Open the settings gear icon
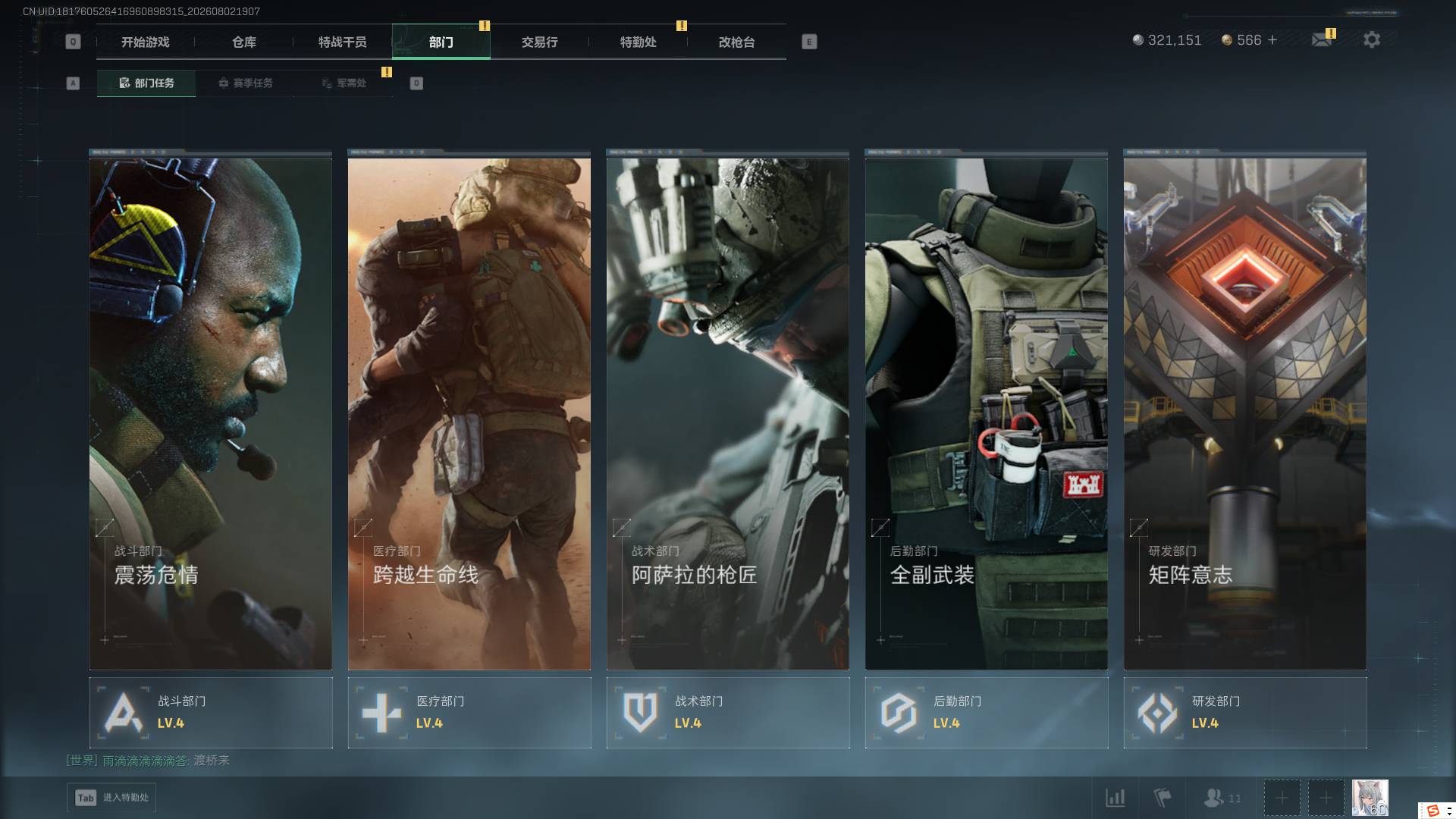This screenshot has width=1456, height=819. 1372,40
